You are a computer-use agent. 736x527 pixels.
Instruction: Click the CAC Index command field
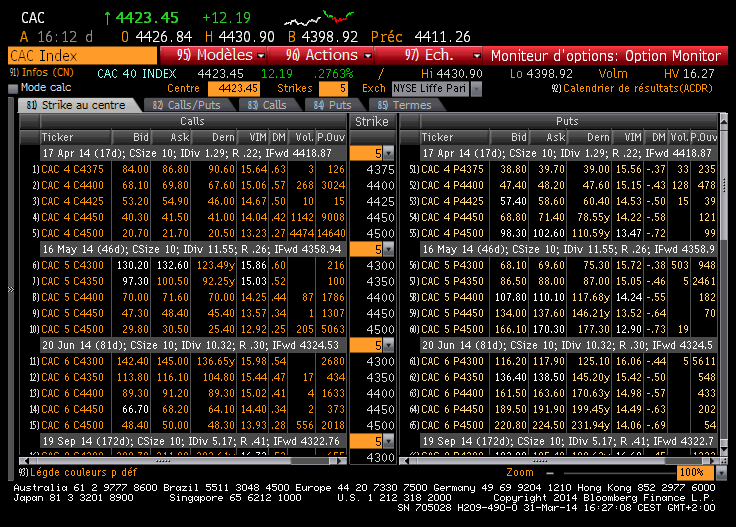point(83,56)
